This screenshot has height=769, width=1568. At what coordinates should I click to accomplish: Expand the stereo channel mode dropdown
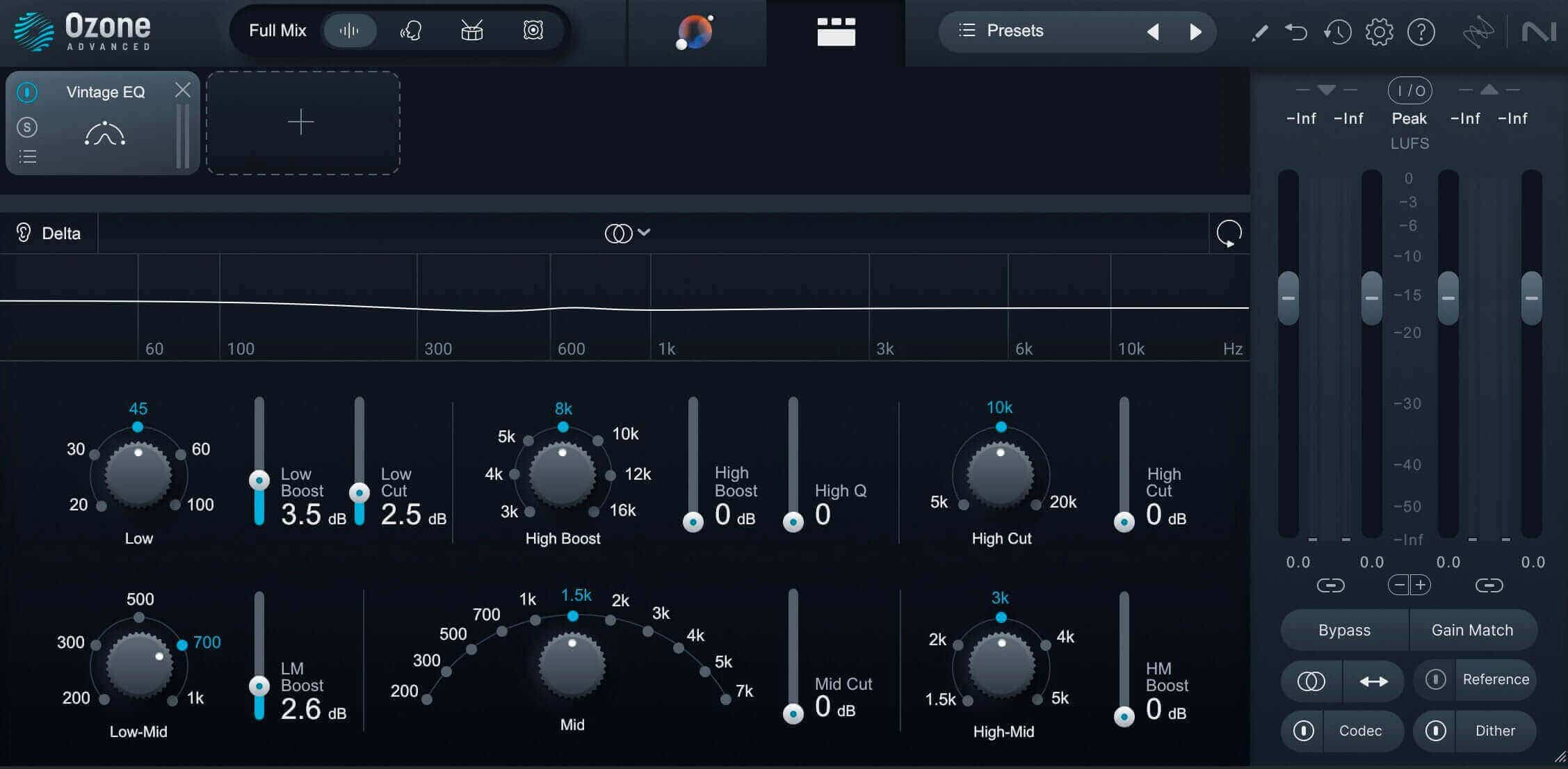tap(627, 233)
